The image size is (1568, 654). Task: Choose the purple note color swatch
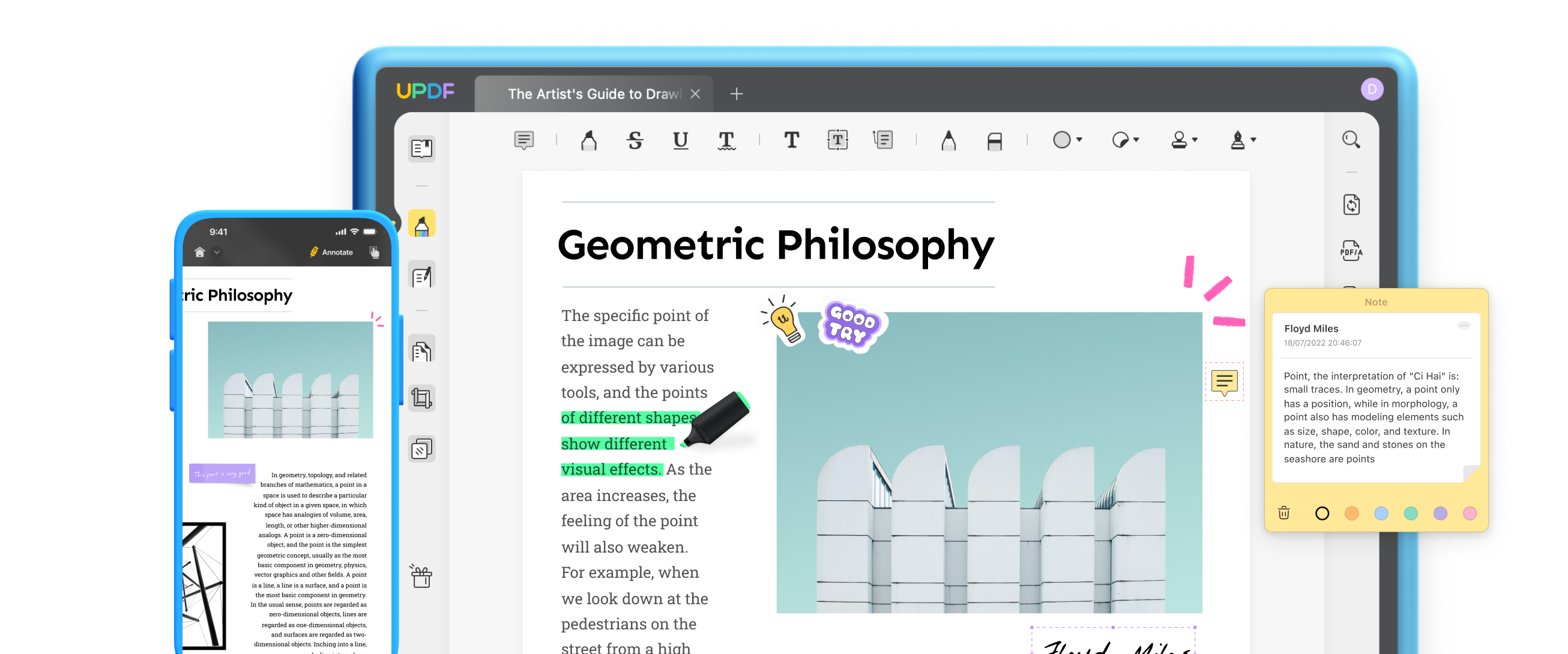(x=1440, y=514)
